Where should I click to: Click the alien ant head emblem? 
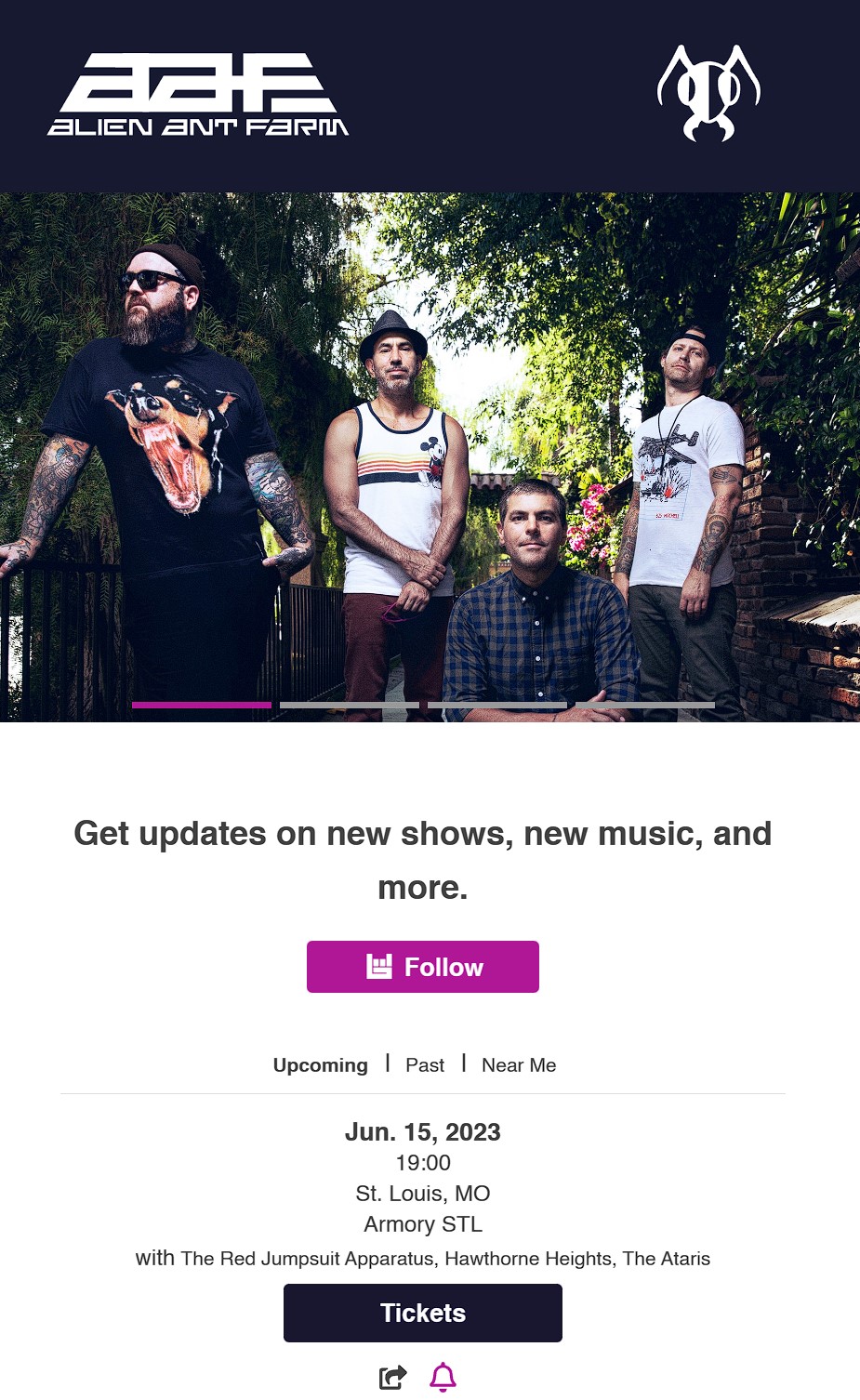[708, 94]
